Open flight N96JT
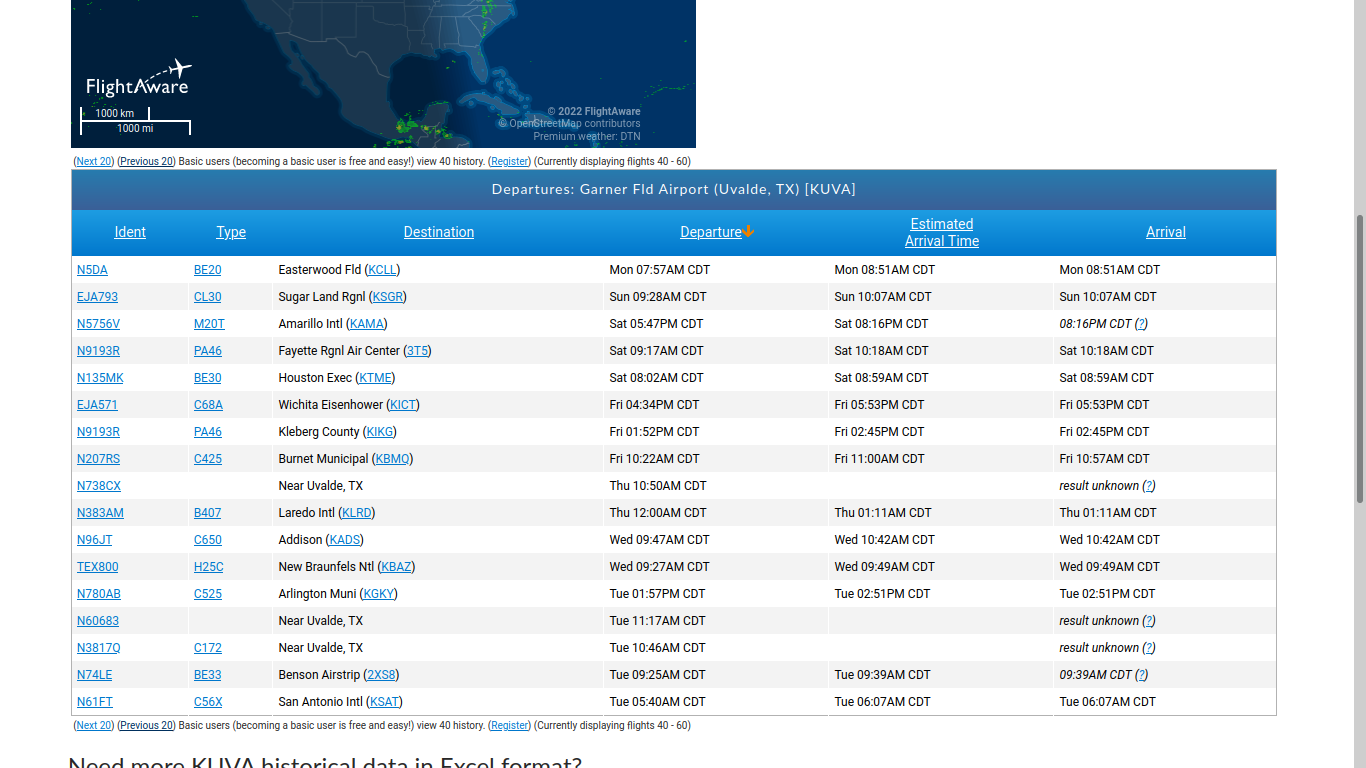Viewport: 1366px width, 768px height. point(95,540)
